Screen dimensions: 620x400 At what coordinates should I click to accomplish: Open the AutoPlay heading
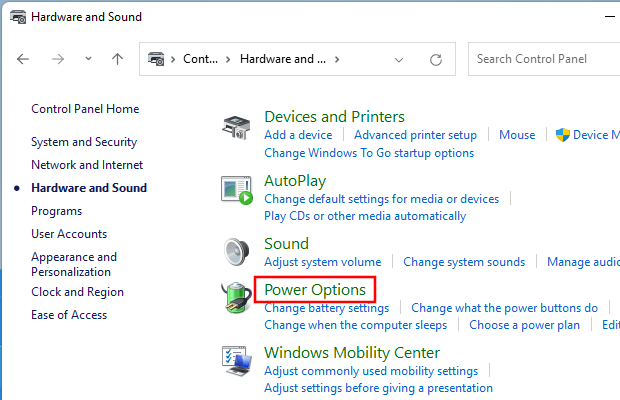(x=295, y=181)
